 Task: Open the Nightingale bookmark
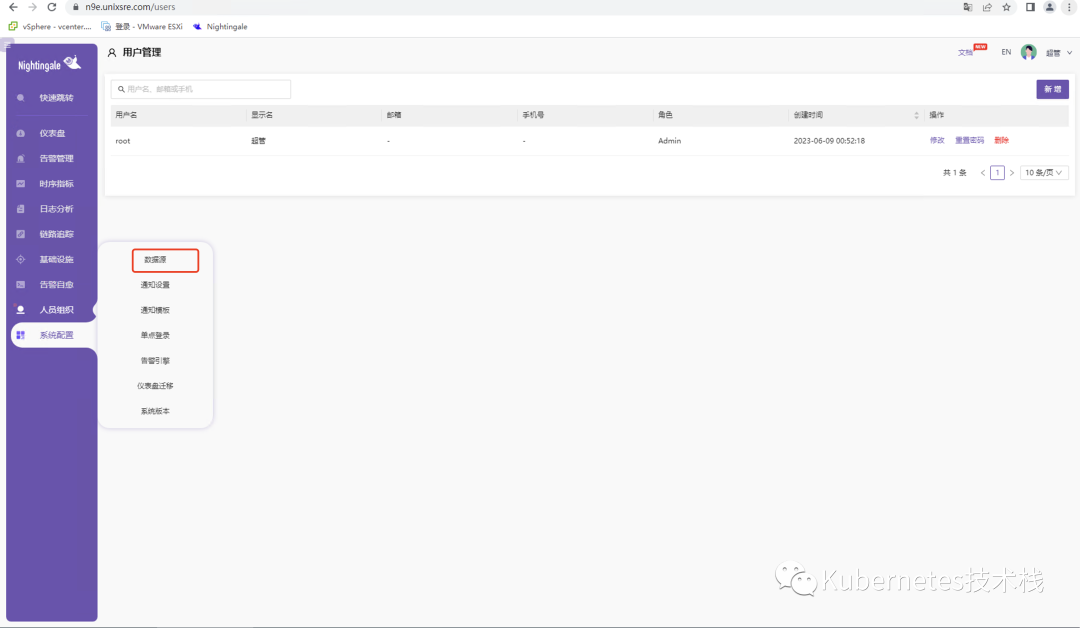pyautogui.click(x=220, y=26)
